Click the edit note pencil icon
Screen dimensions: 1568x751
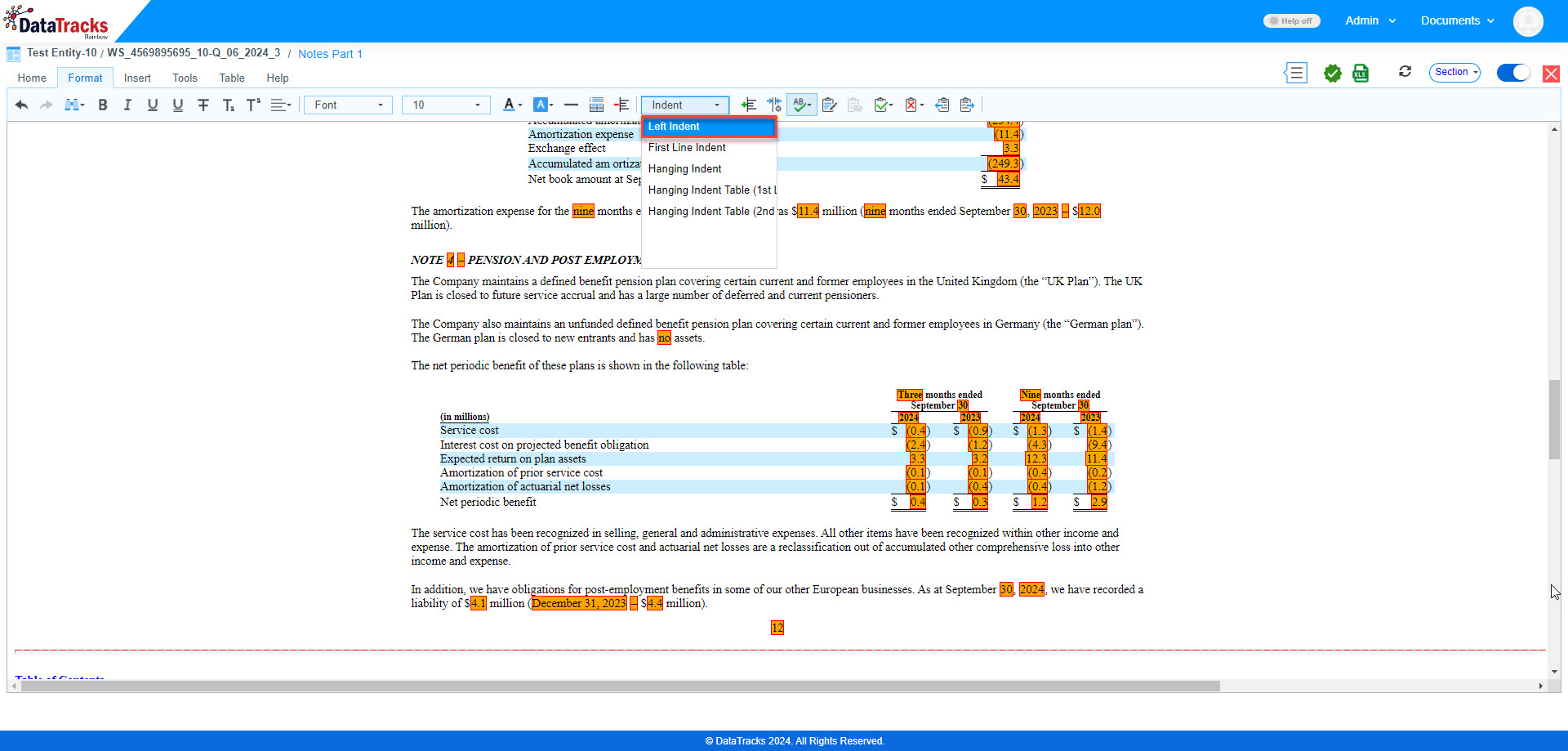[830, 105]
